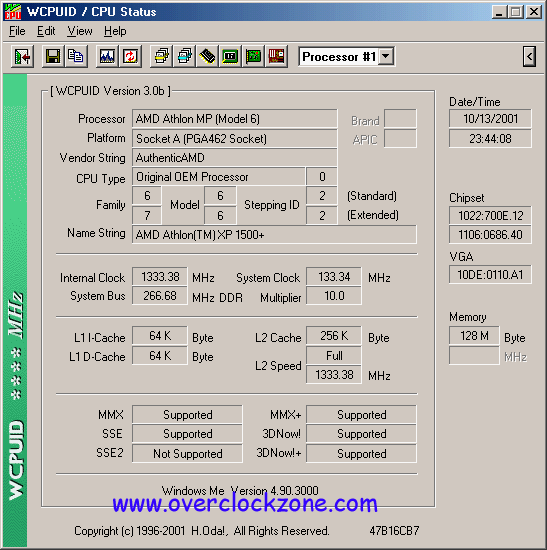The width and height of the screenshot is (547, 550).
Task: Click the SSE2 'Not Supported' field
Action: point(187,454)
